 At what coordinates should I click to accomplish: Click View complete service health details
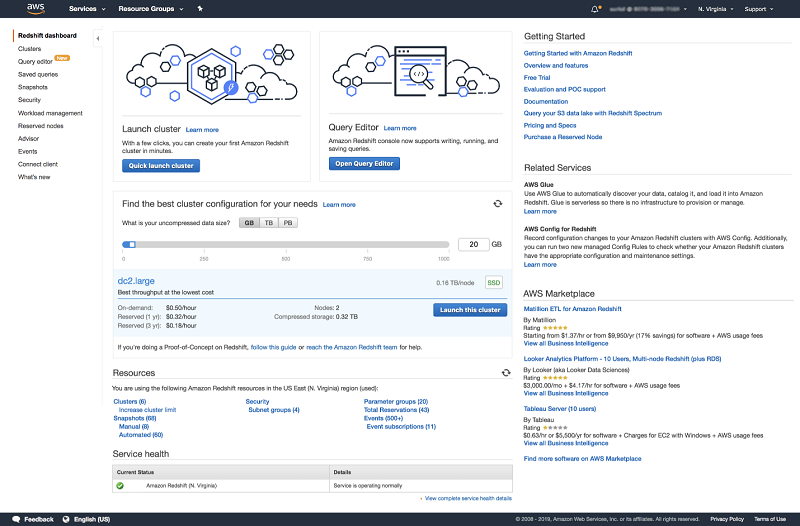468,498
